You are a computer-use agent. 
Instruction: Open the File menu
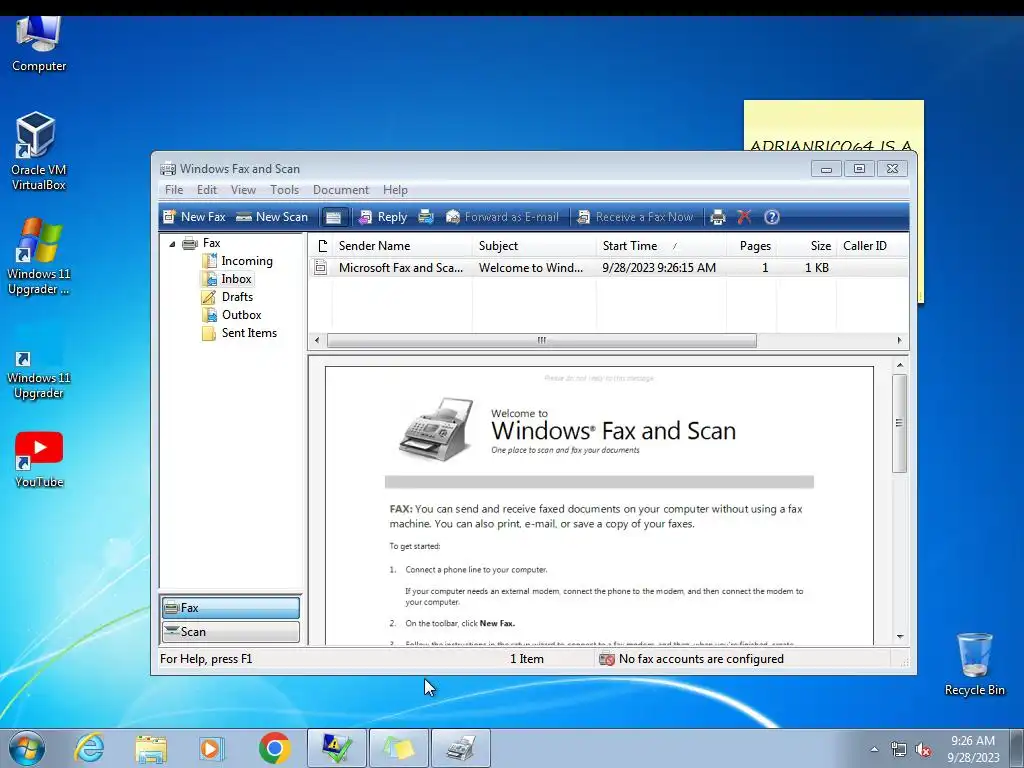coord(174,190)
